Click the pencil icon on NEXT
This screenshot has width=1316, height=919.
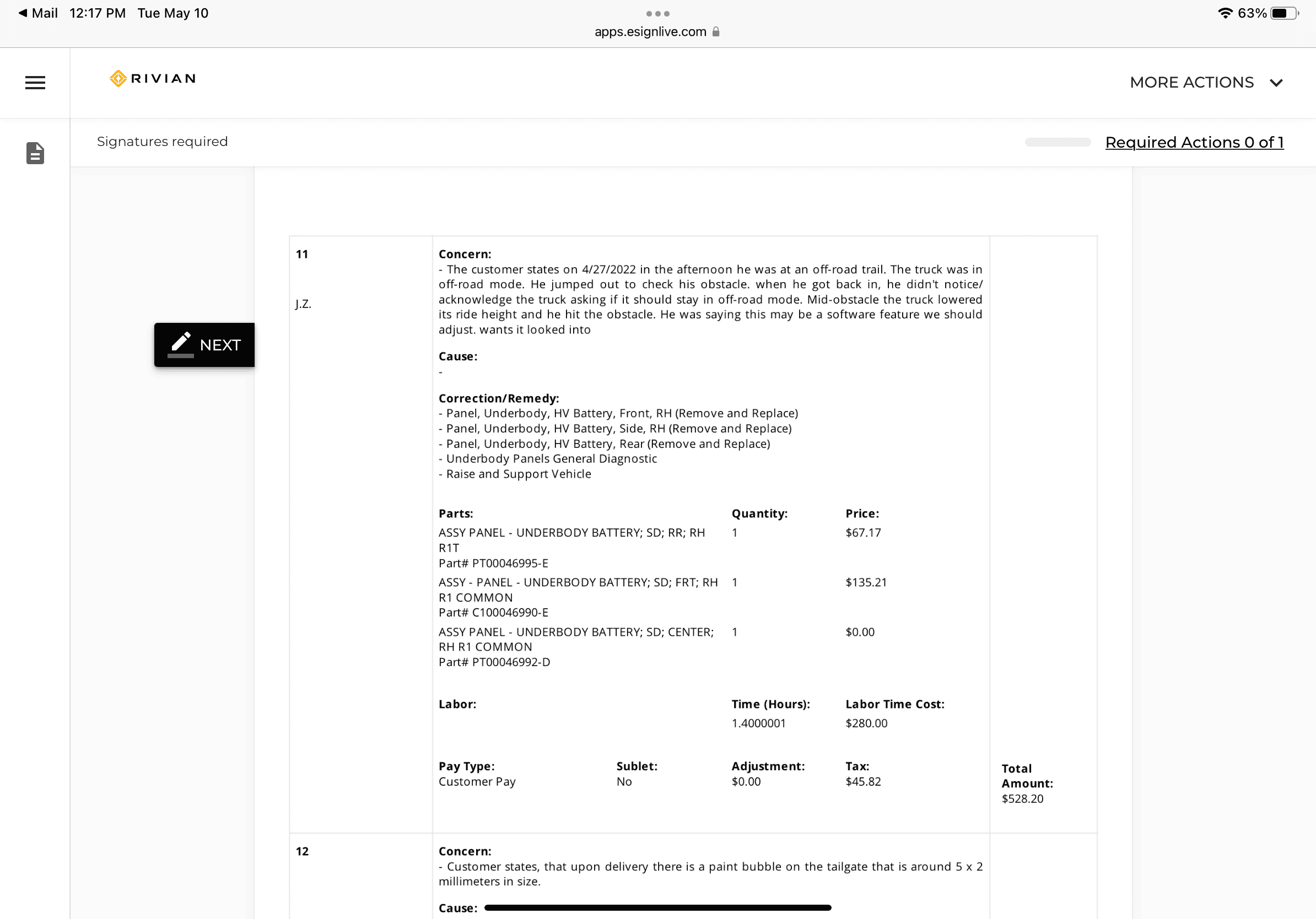pyautogui.click(x=181, y=344)
